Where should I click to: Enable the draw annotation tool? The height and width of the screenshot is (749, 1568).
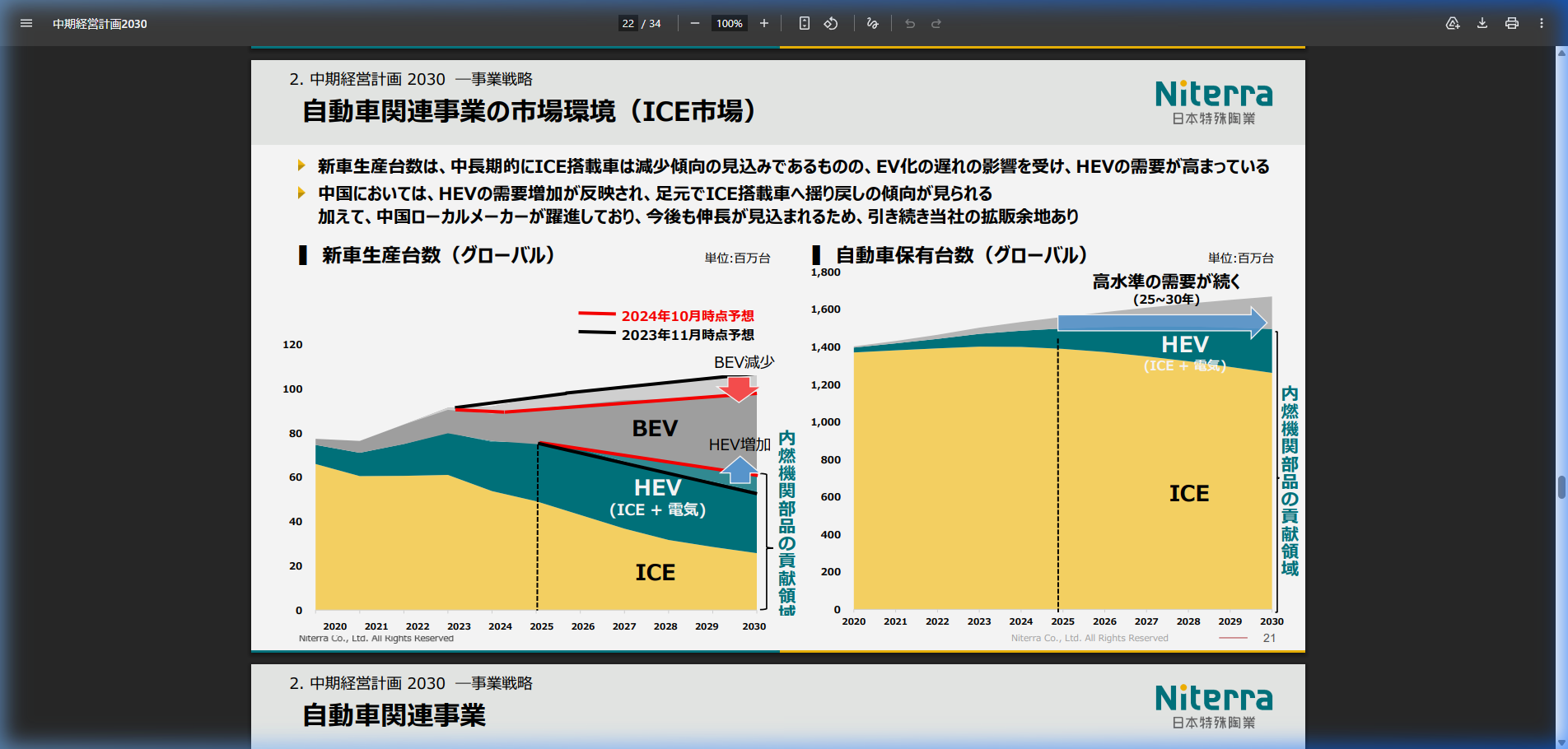point(872,23)
